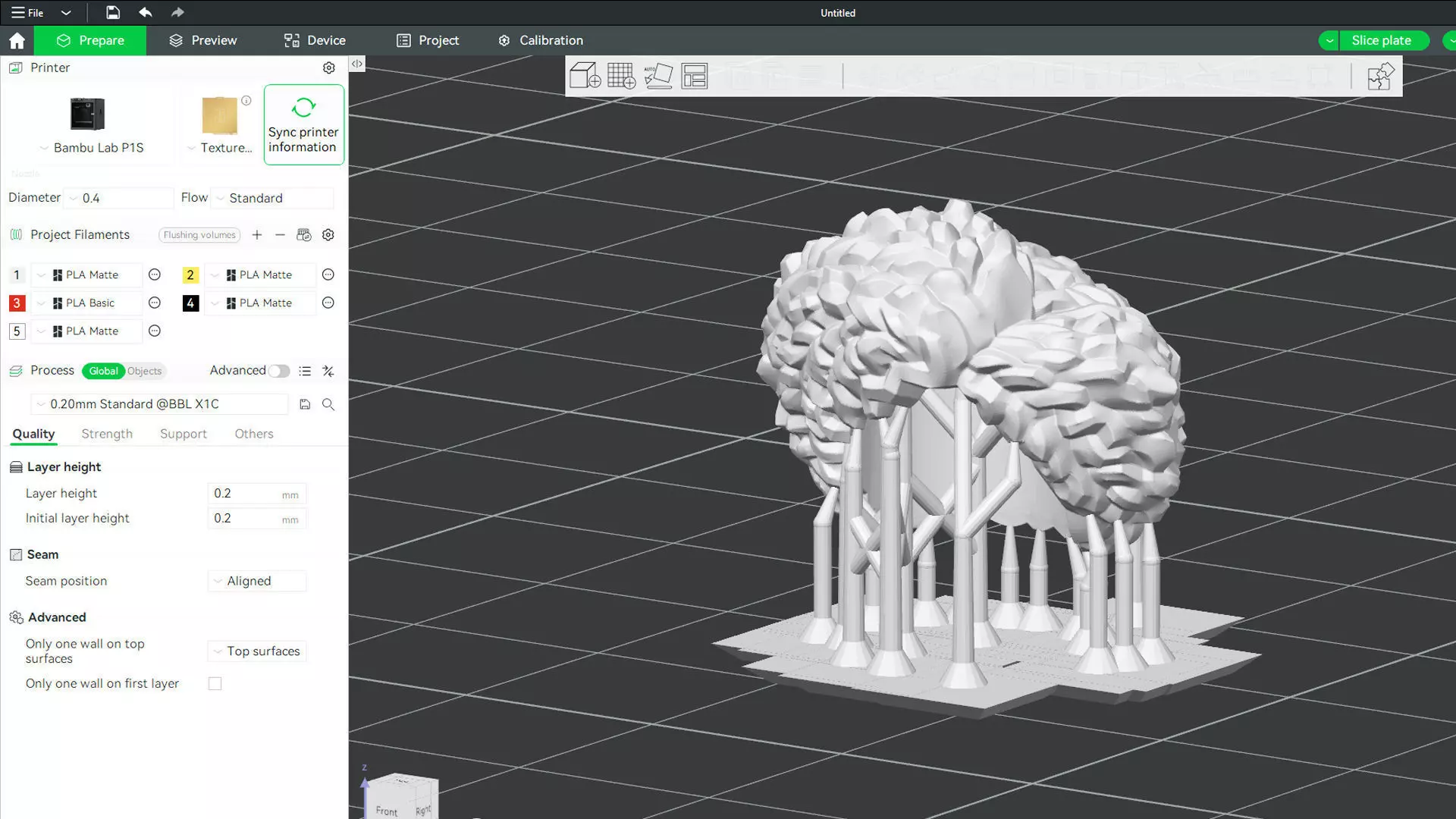Click the Add plate grid icon
The width and height of the screenshot is (1456, 819).
[x=621, y=76]
